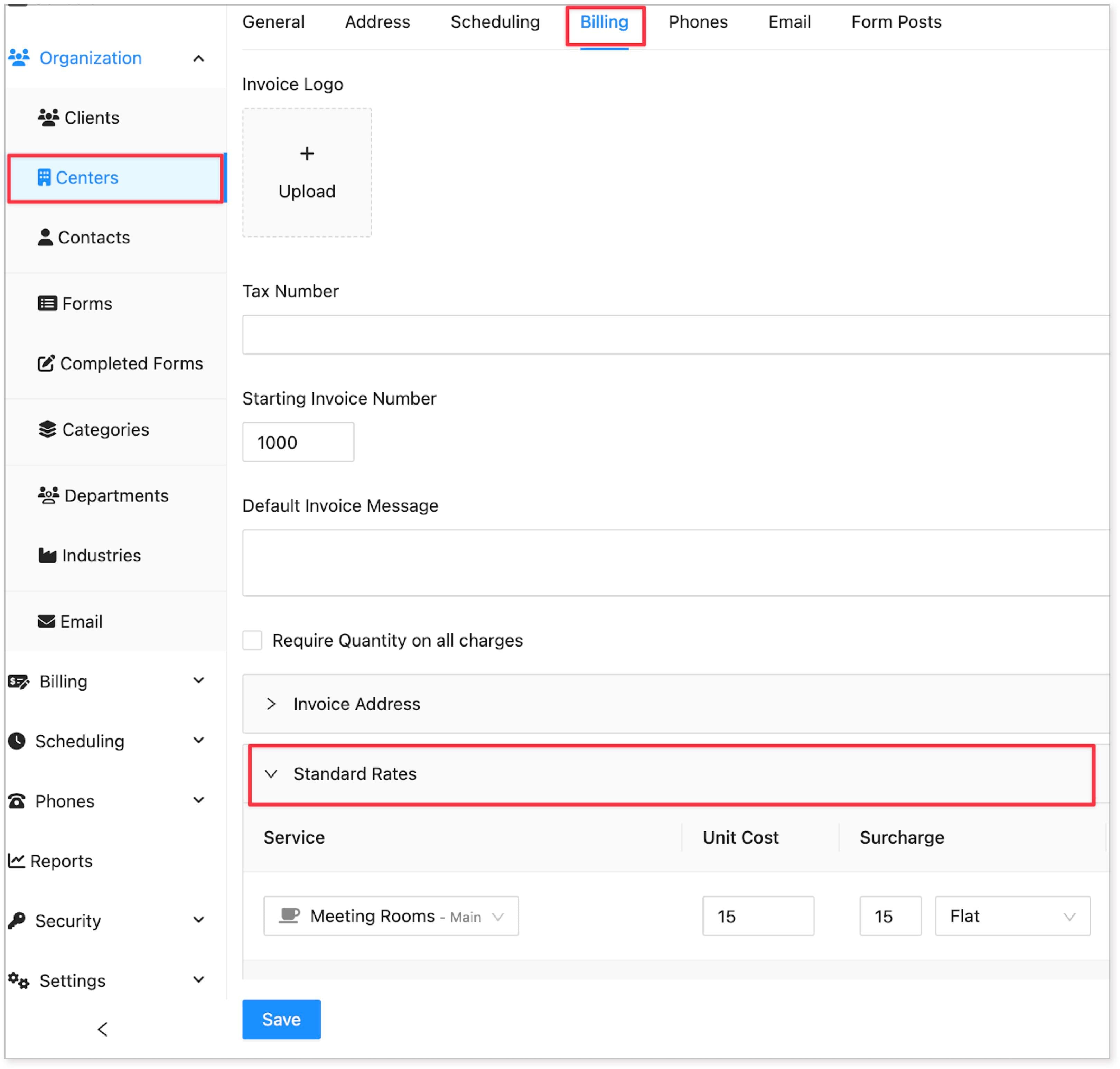This screenshot has width=1120, height=1069.
Task: Click the Starting Invoice Number field
Action: pos(299,441)
